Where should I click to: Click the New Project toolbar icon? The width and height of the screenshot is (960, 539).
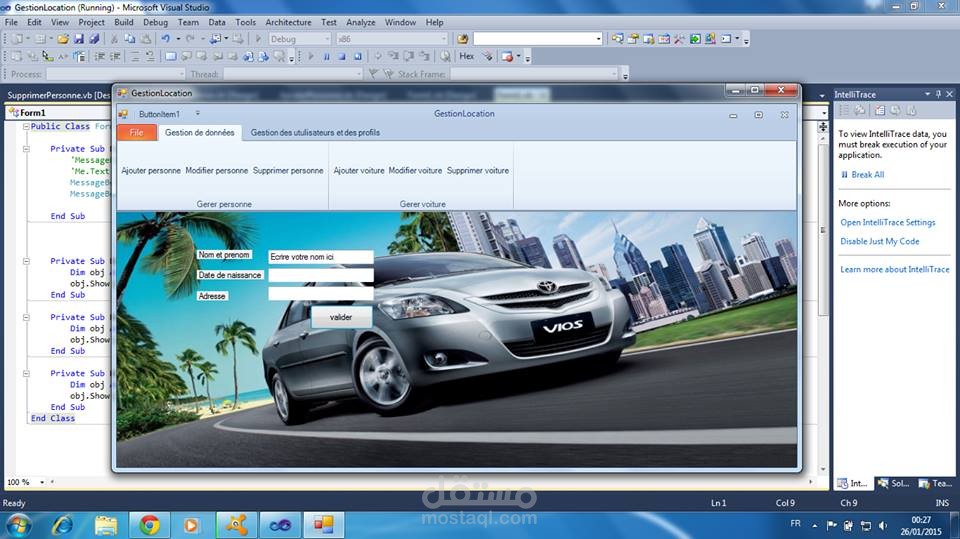click(x=18, y=39)
